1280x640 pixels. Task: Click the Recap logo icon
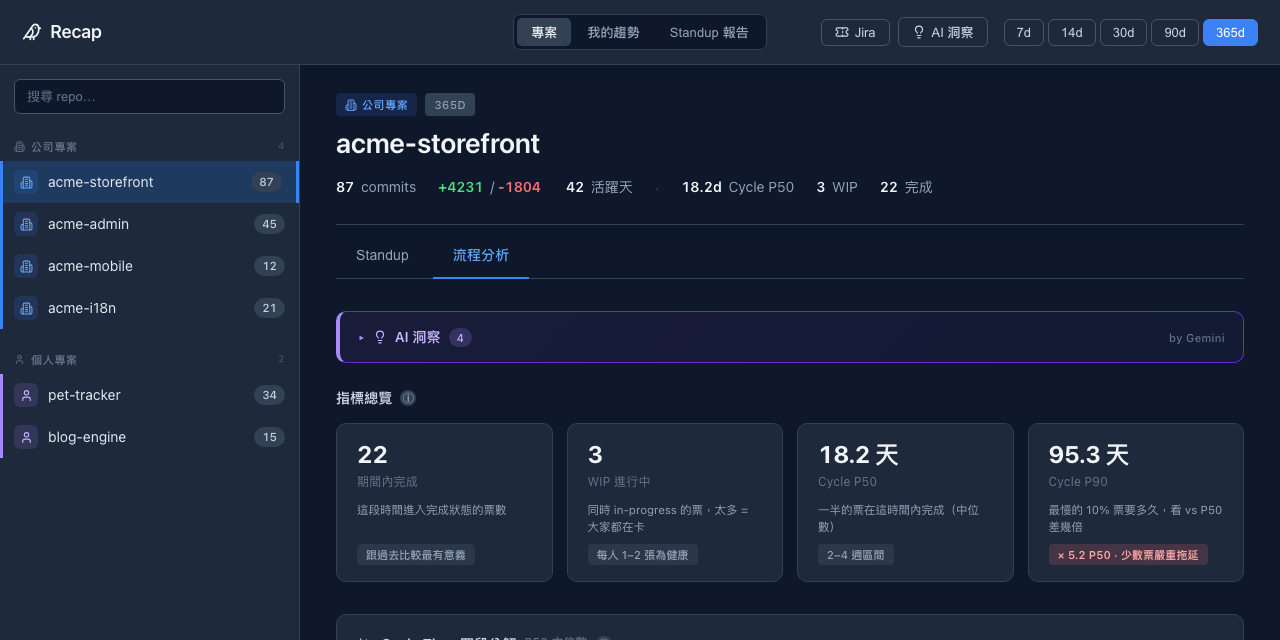[32, 32]
